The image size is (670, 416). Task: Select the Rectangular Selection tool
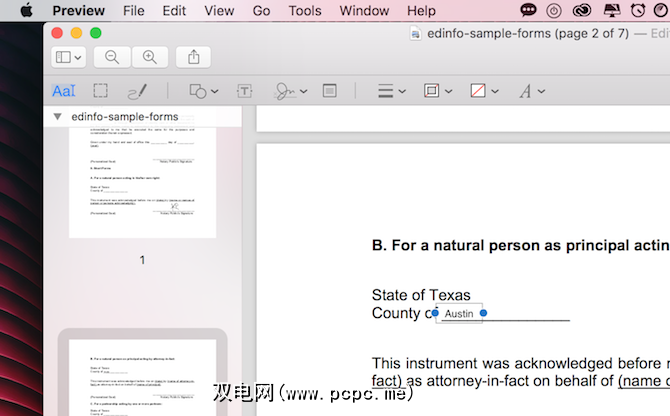point(100,91)
